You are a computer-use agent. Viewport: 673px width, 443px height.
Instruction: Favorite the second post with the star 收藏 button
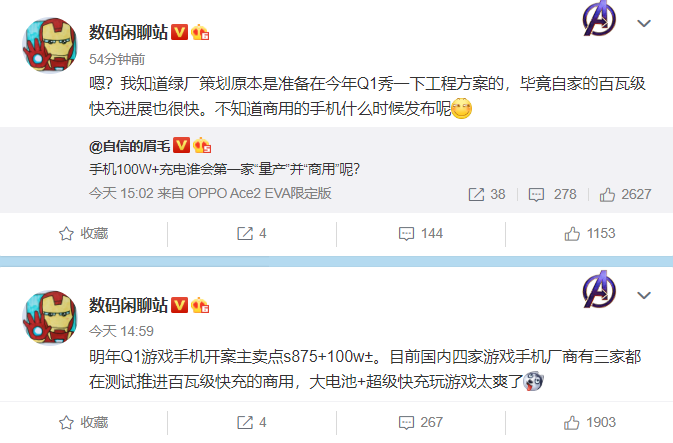[x=83, y=422]
